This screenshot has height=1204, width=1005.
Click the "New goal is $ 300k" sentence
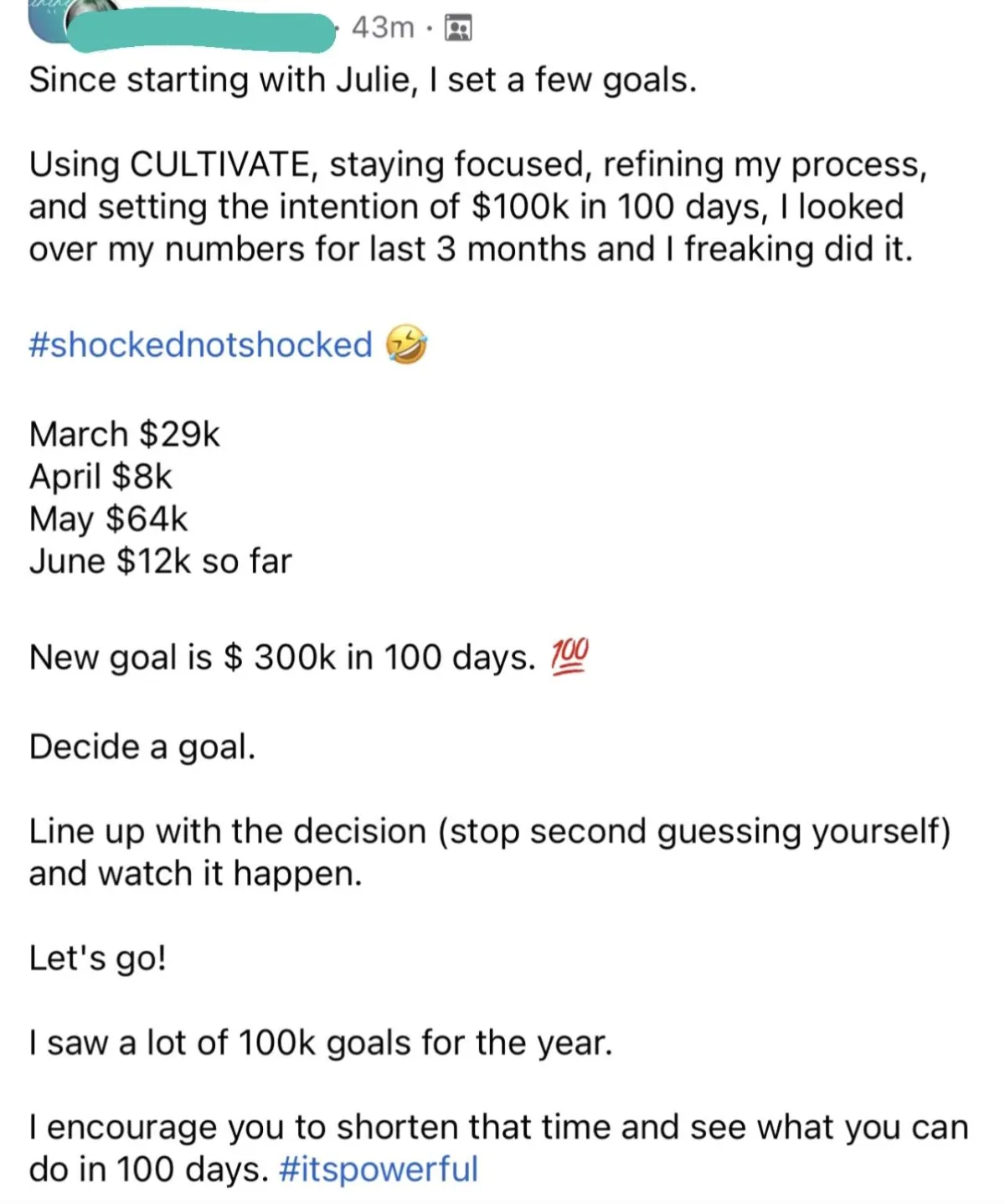click(x=282, y=658)
